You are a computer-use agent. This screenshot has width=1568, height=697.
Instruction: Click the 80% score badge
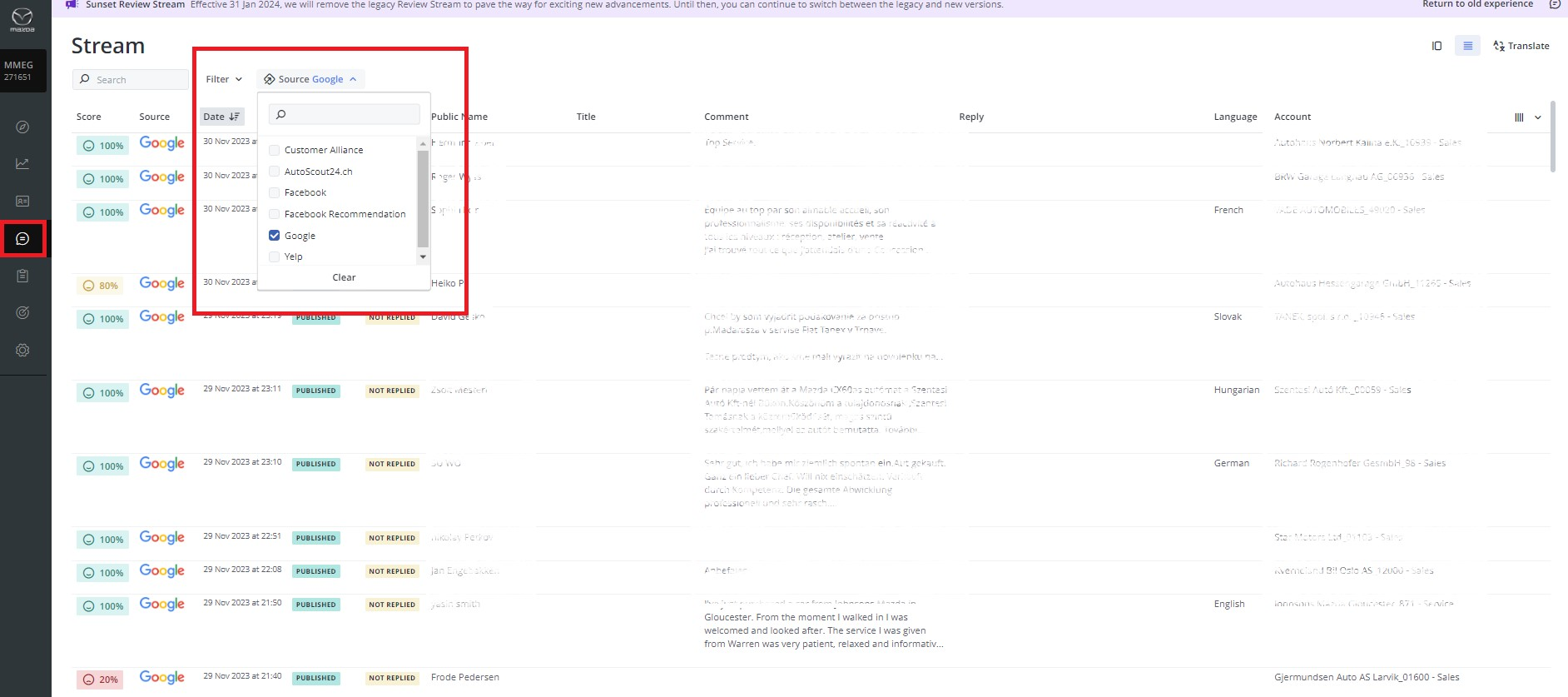pos(100,286)
